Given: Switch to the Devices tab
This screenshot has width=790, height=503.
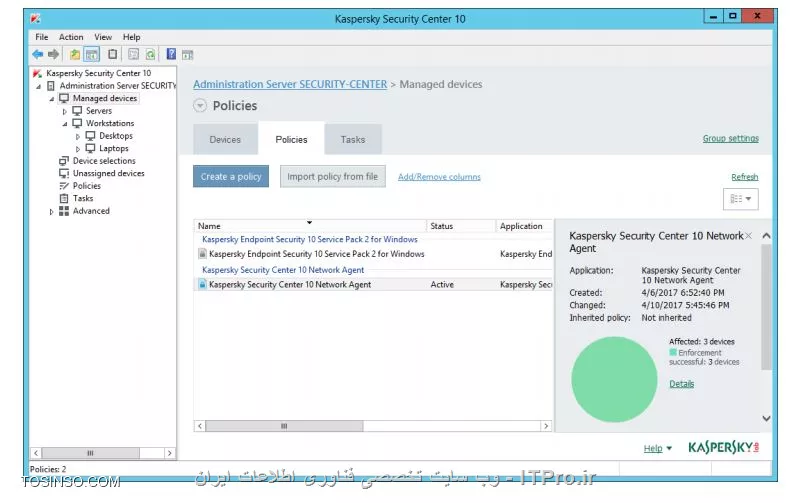Looking at the screenshot, I should pos(225,139).
